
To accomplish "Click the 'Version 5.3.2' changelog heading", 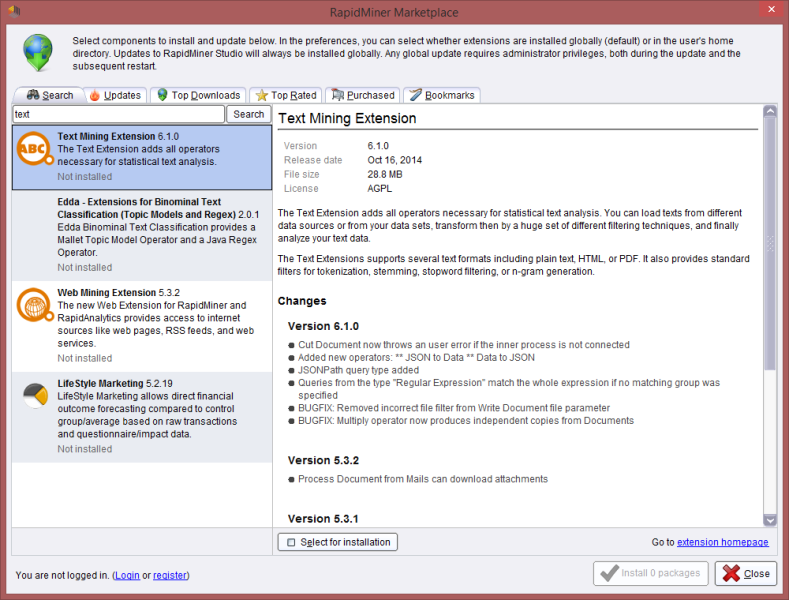I will [x=323, y=460].
